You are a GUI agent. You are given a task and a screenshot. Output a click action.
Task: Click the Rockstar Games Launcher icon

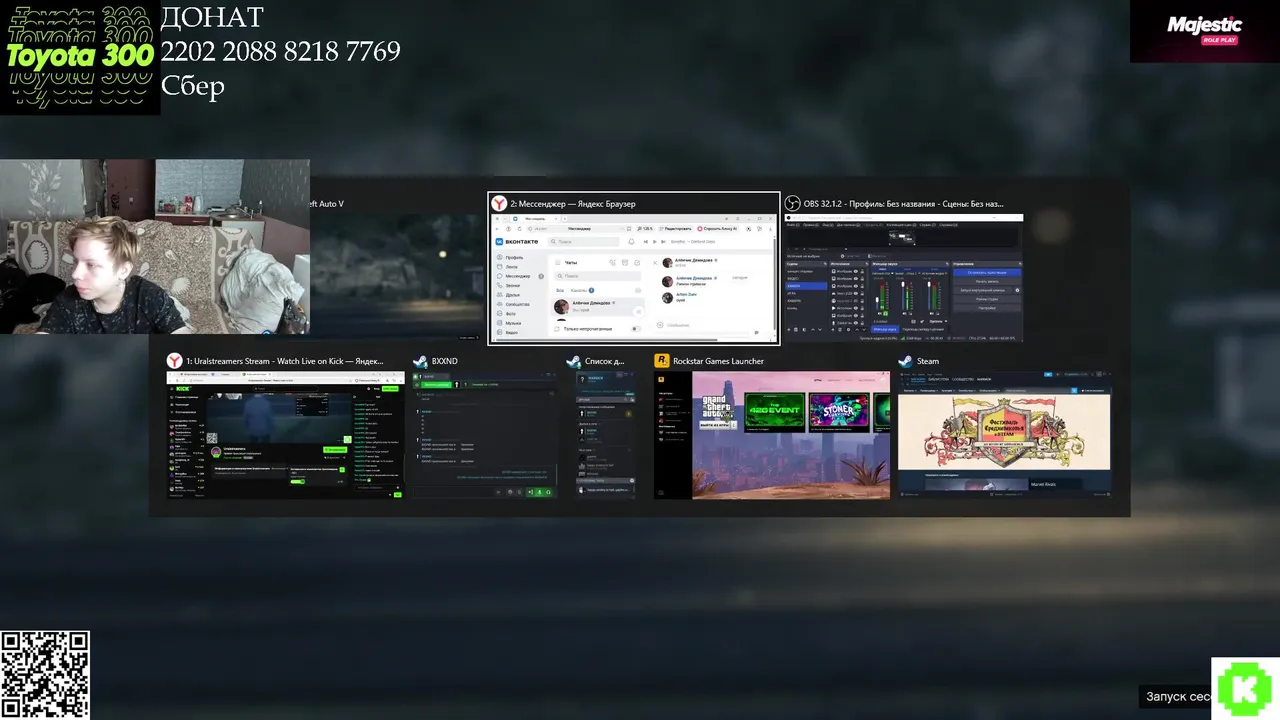coord(661,361)
